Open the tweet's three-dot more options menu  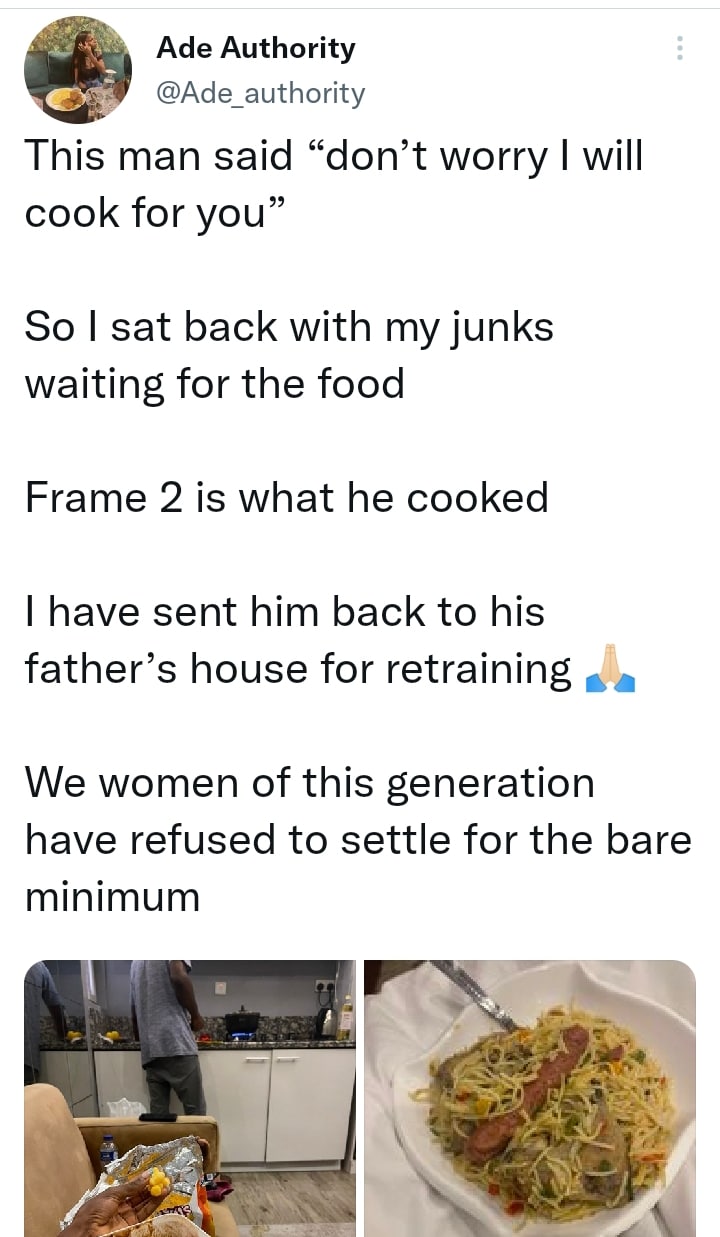coord(679,49)
